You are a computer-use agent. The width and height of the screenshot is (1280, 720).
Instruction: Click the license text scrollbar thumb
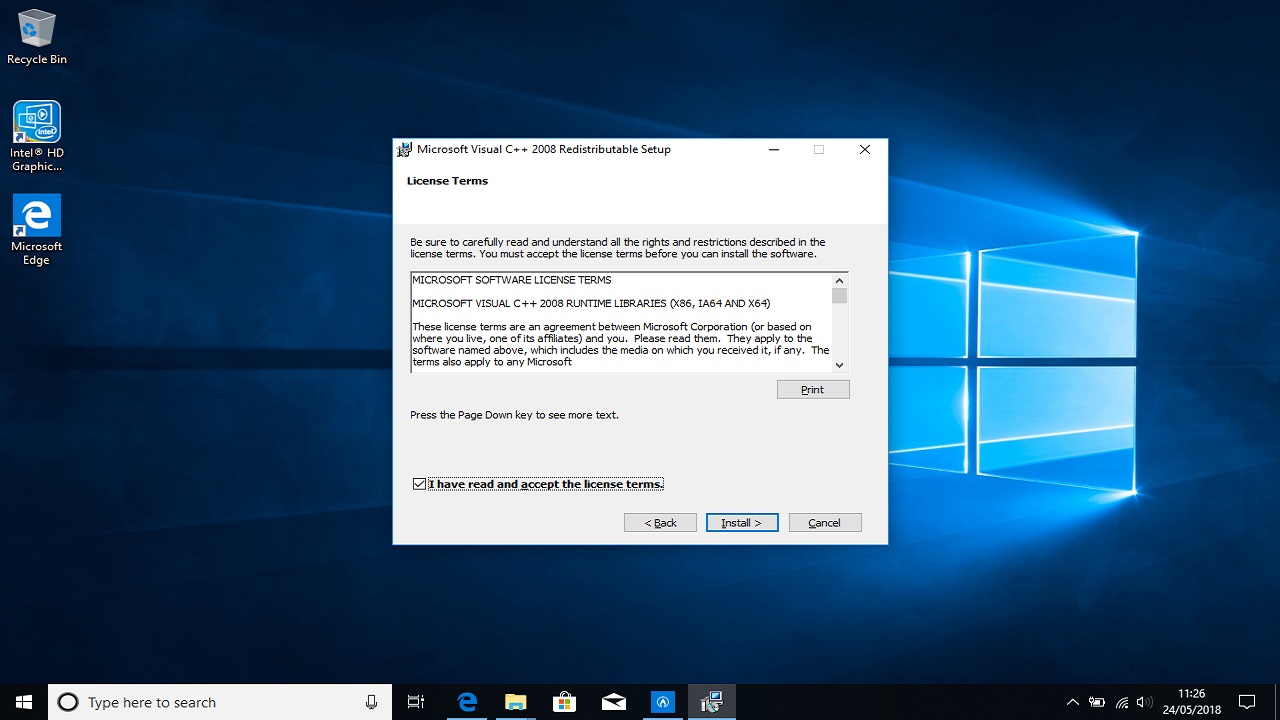[x=840, y=296]
